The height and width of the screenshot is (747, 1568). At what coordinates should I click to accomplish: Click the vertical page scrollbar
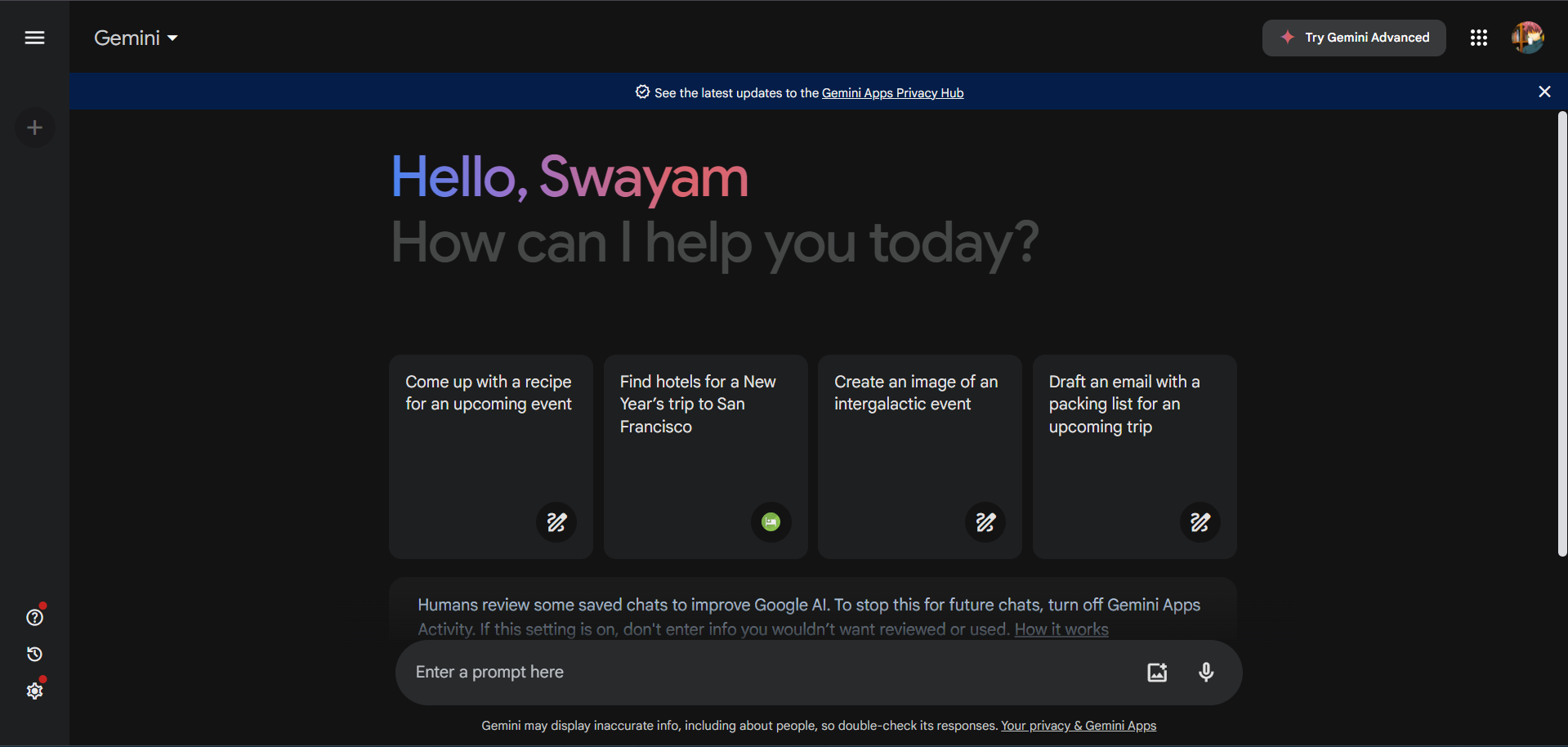1562,334
